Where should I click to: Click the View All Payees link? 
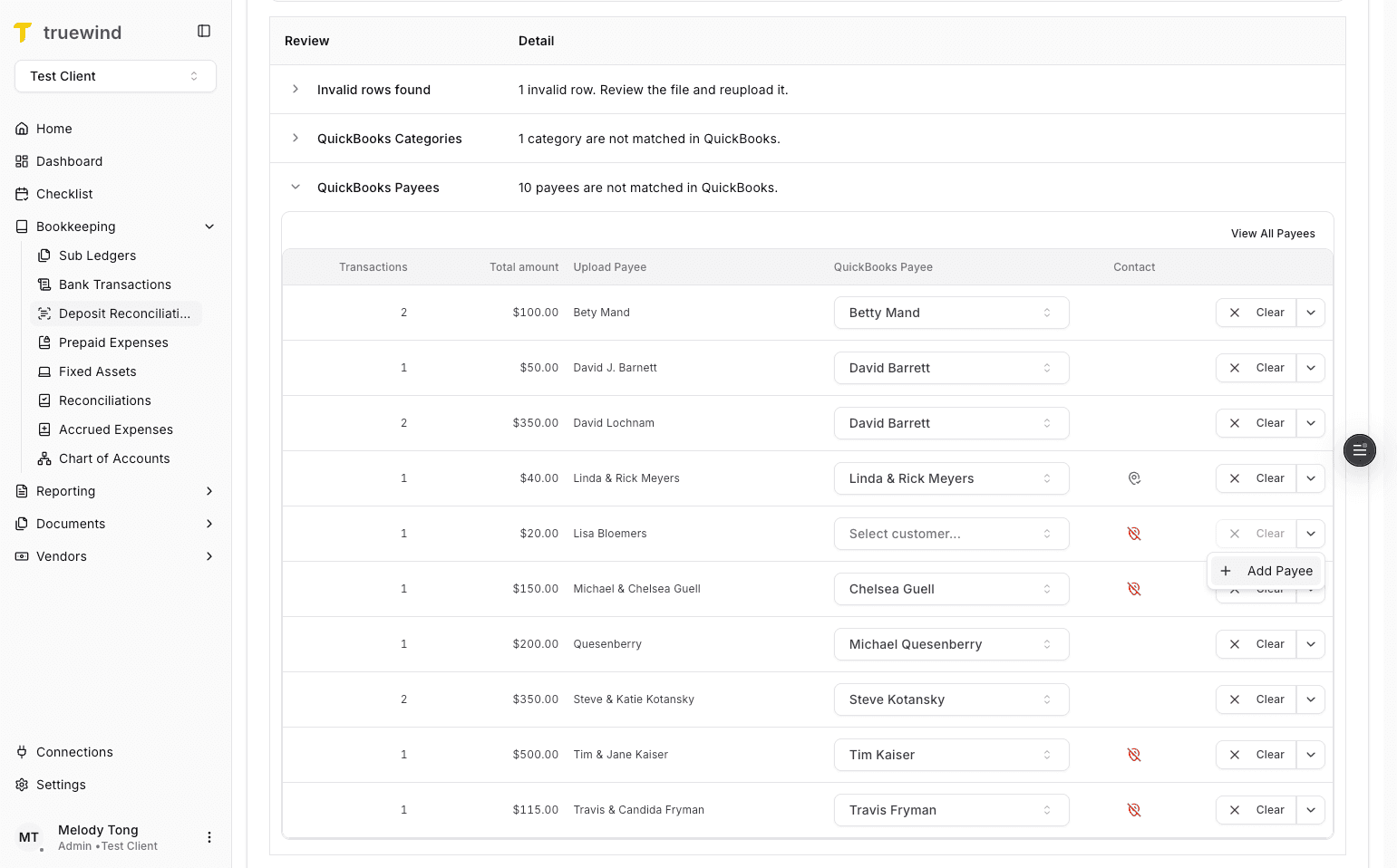click(1273, 233)
